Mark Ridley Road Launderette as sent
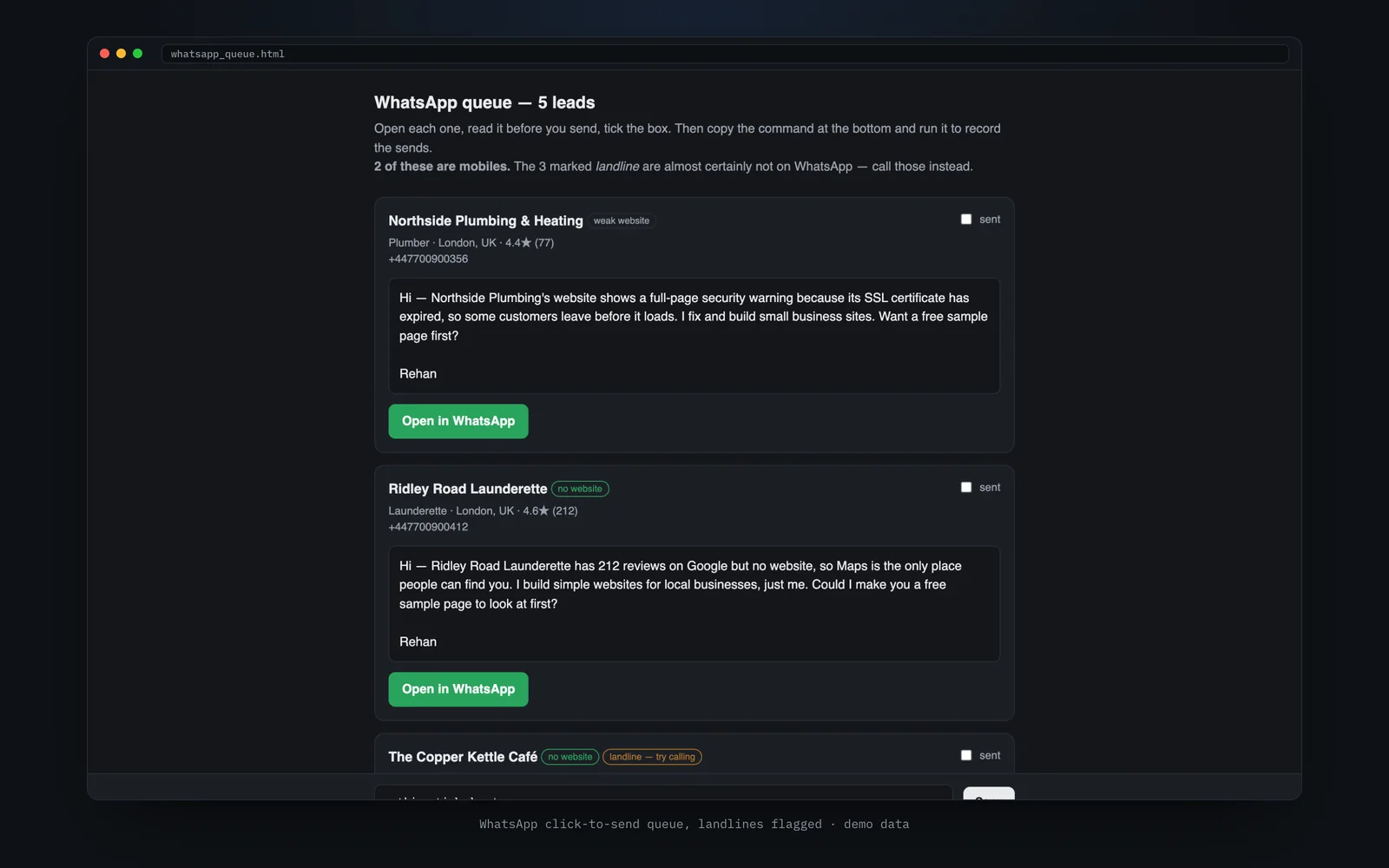This screenshot has height=868, width=1389. pyautogui.click(x=966, y=488)
